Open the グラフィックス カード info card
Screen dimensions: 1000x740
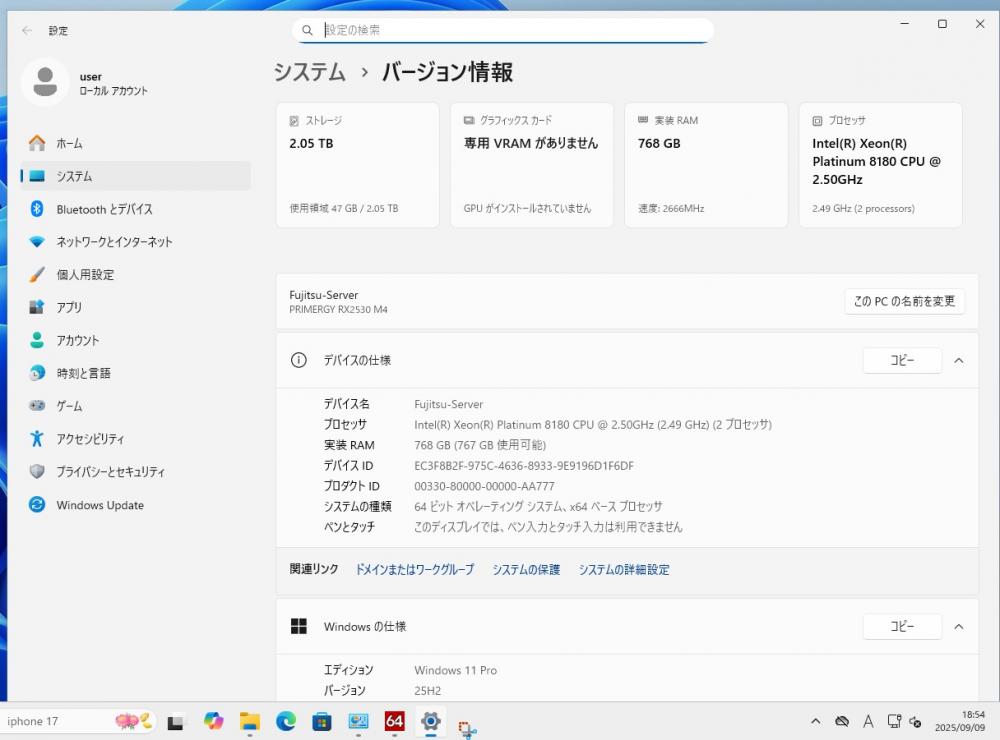coord(532,165)
